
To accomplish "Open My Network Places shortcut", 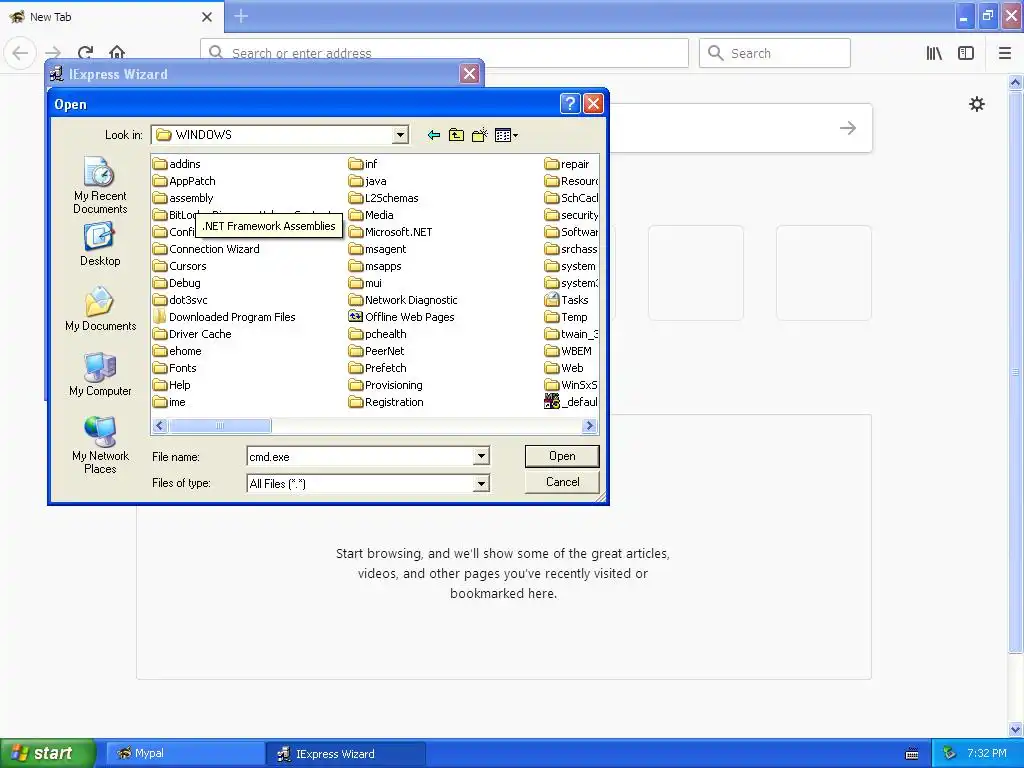I will pos(100,445).
